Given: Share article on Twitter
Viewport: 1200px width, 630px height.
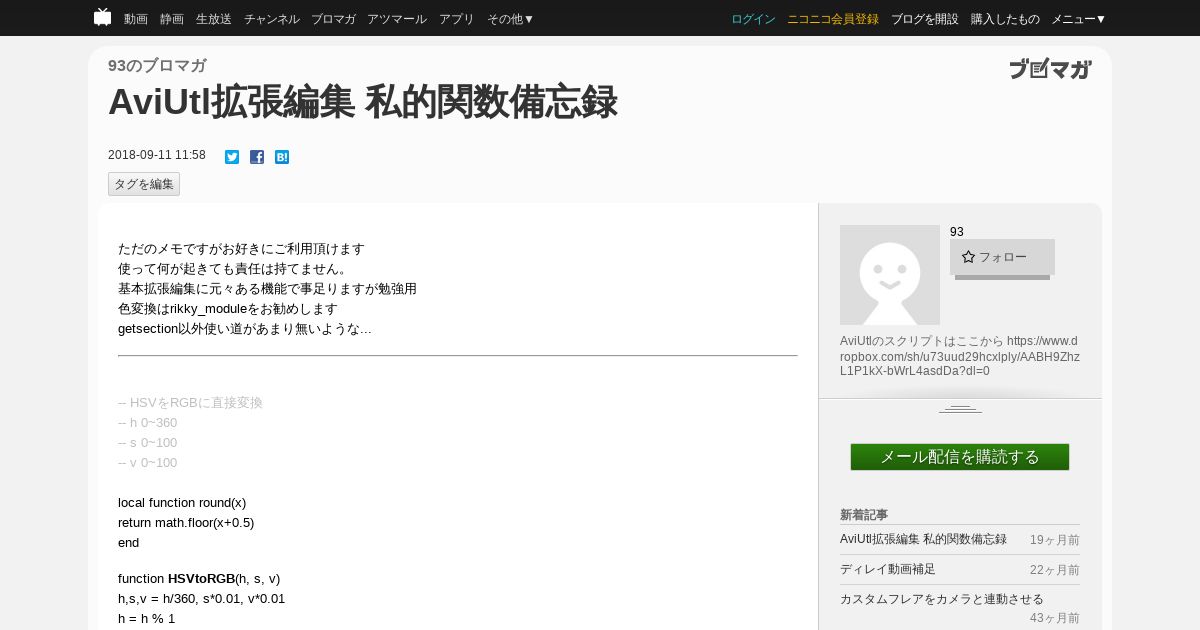Looking at the screenshot, I should coord(232,157).
